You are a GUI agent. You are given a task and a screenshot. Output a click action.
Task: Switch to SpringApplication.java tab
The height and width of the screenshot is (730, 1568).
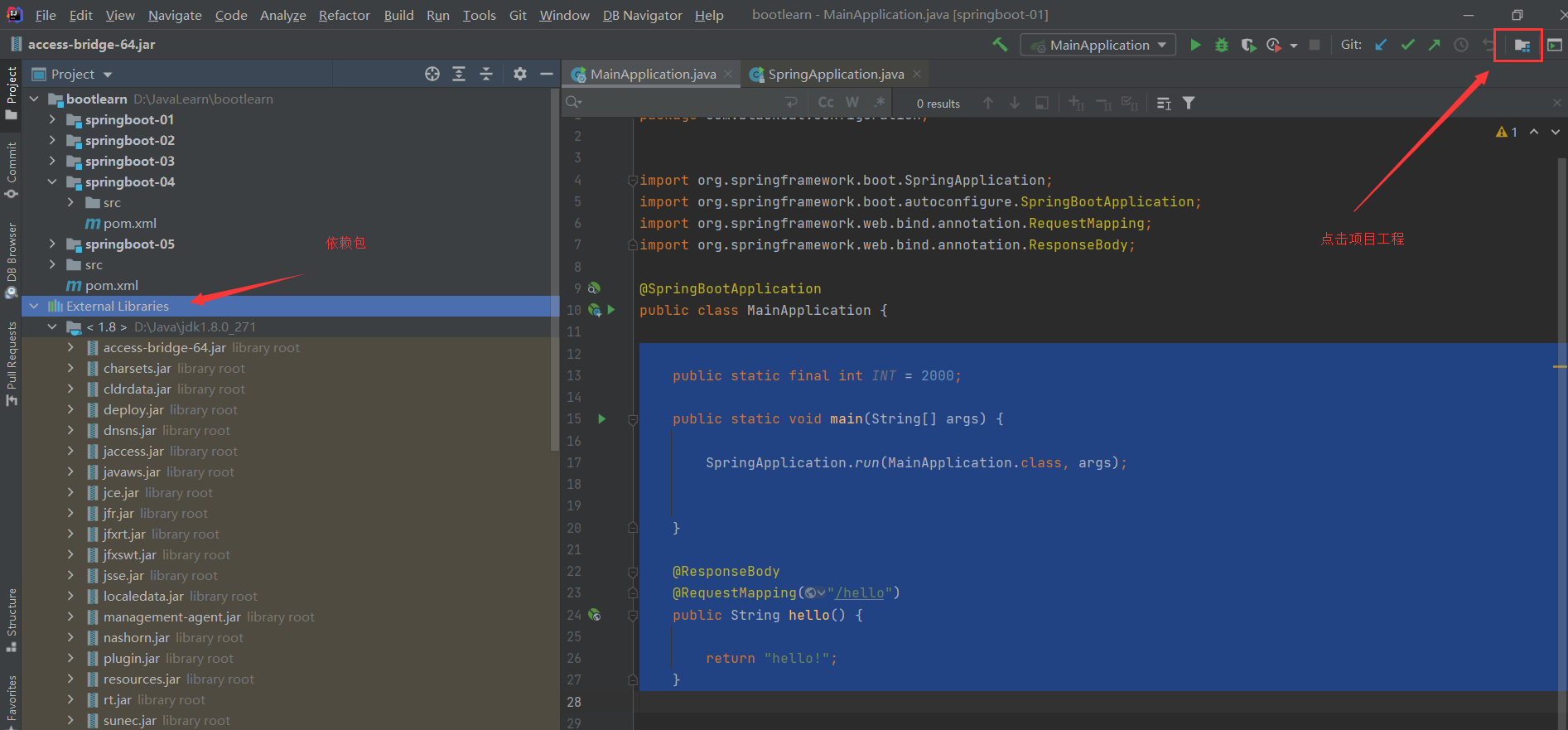tap(835, 74)
